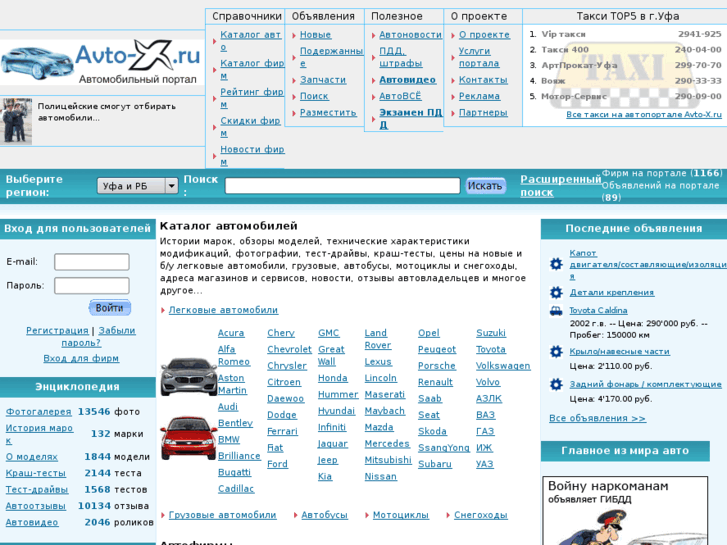
Task: Open the Мотоциклы category link
Action: point(401,515)
